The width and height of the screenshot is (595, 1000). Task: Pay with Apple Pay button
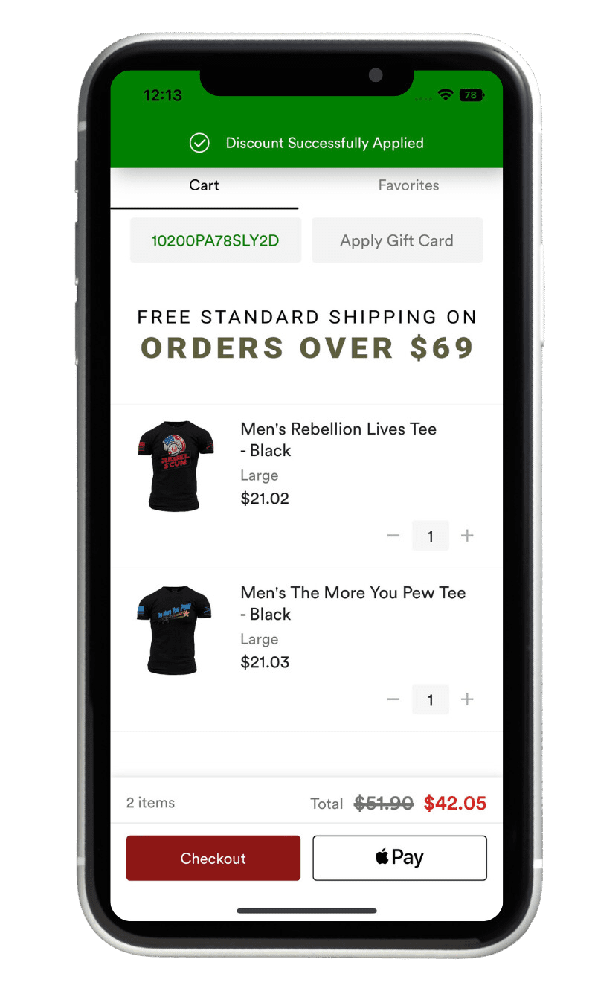(x=399, y=858)
